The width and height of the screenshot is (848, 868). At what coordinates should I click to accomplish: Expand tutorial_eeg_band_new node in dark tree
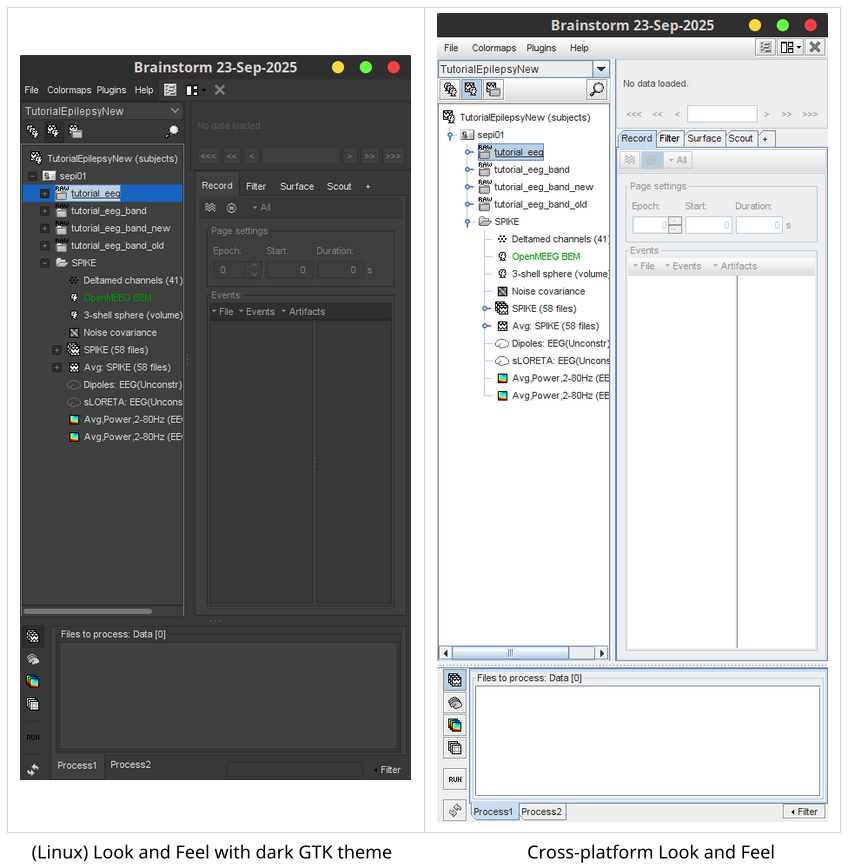[x=44, y=229]
